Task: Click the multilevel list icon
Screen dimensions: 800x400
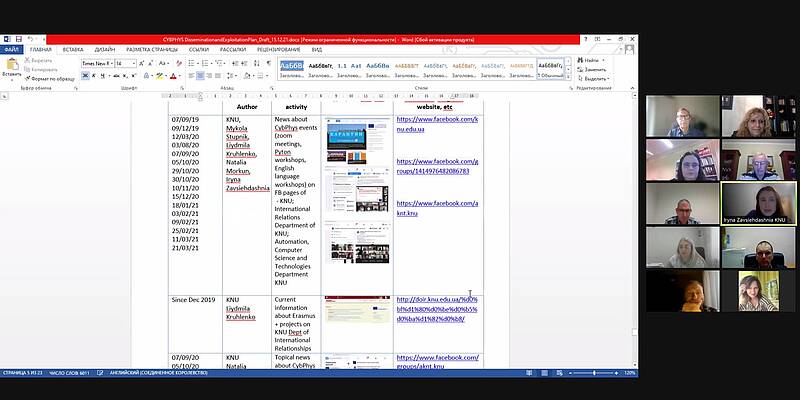Action: click(x=219, y=63)
